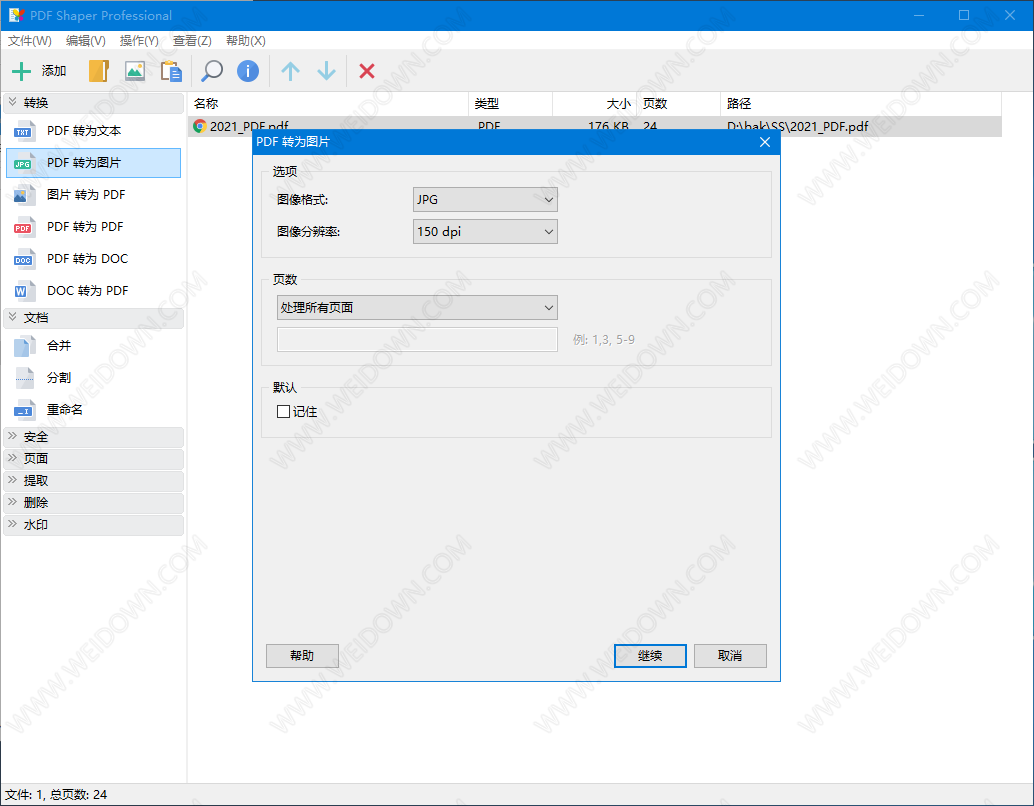1034x806 pixels.
Task: Click the red X remove icon
Action: (367, 71)
